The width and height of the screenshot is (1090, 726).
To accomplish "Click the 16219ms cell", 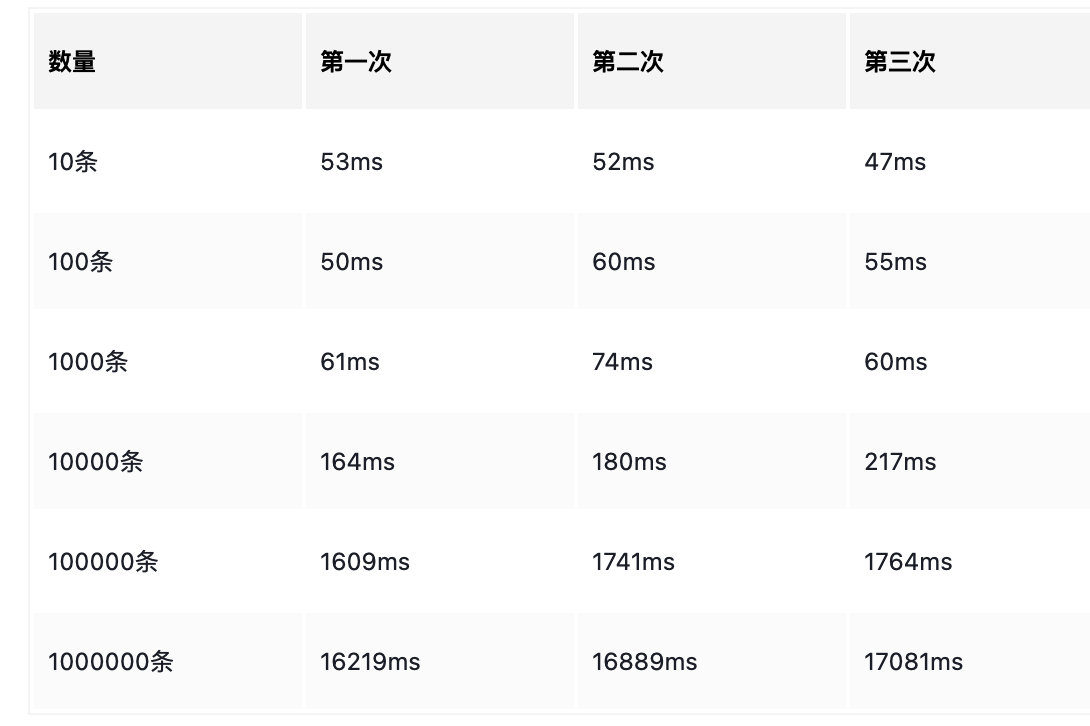I will click(440, 661).
